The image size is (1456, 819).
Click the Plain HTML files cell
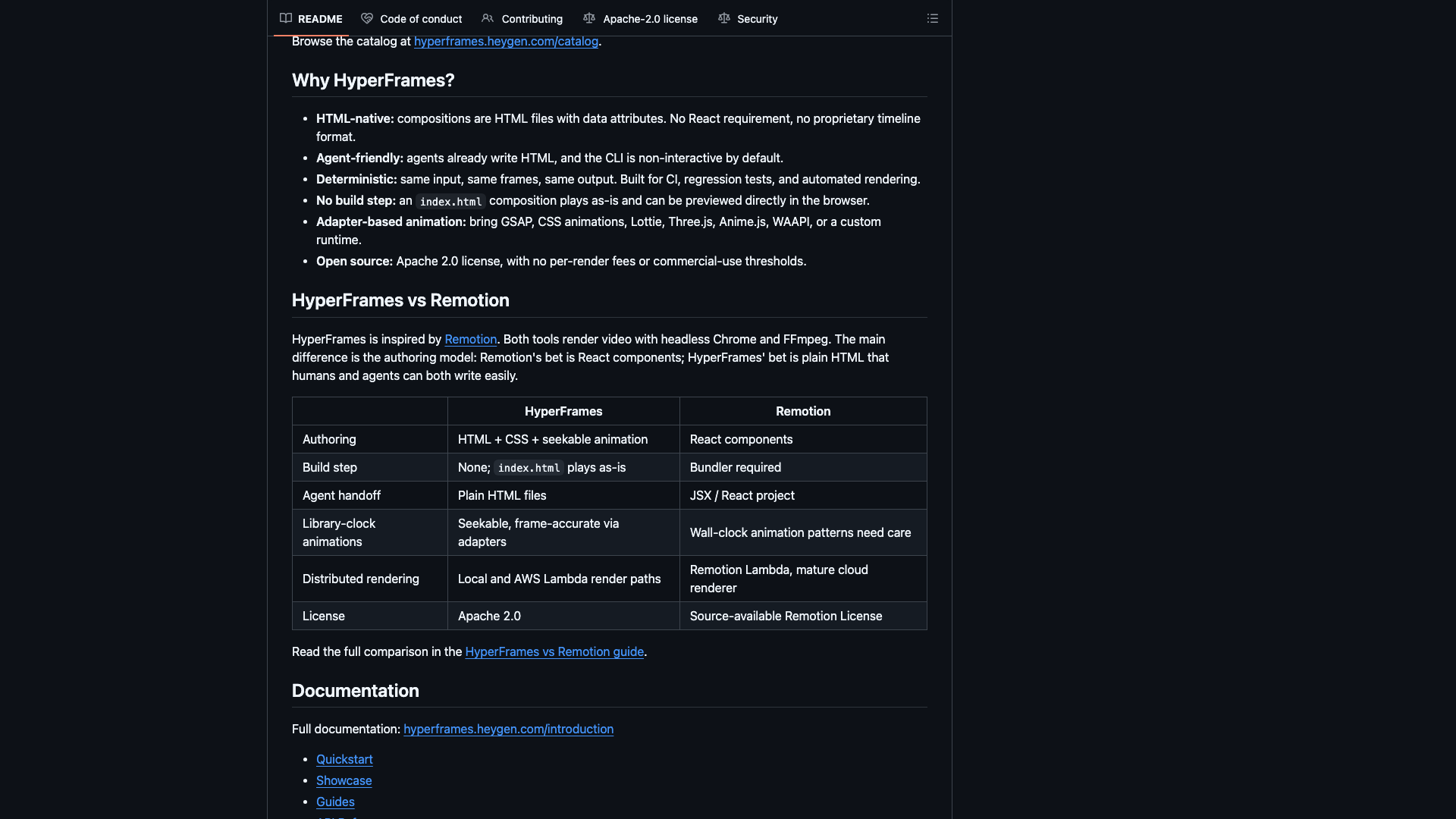563,495
